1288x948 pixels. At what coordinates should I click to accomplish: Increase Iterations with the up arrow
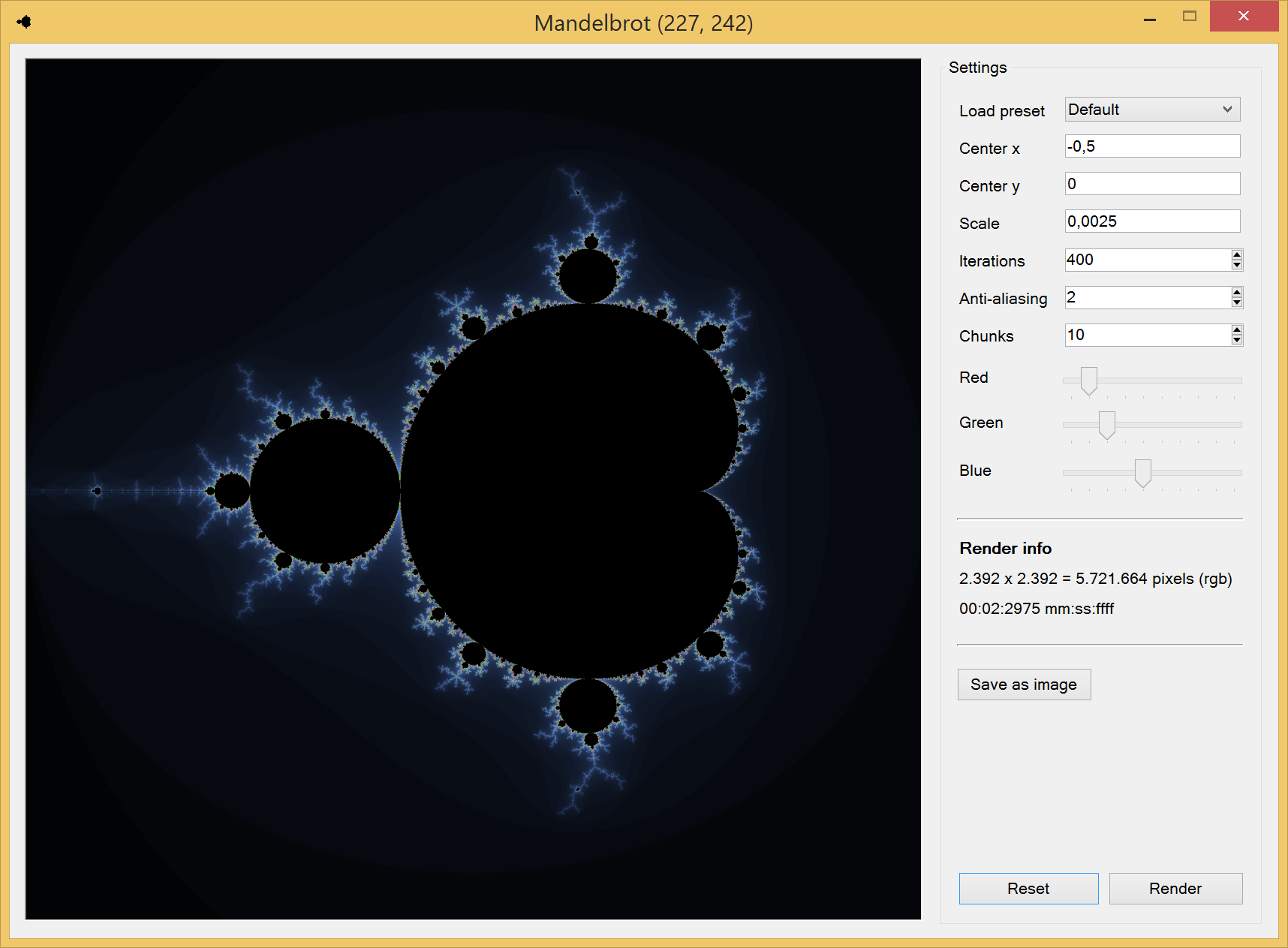[1237, 255]
